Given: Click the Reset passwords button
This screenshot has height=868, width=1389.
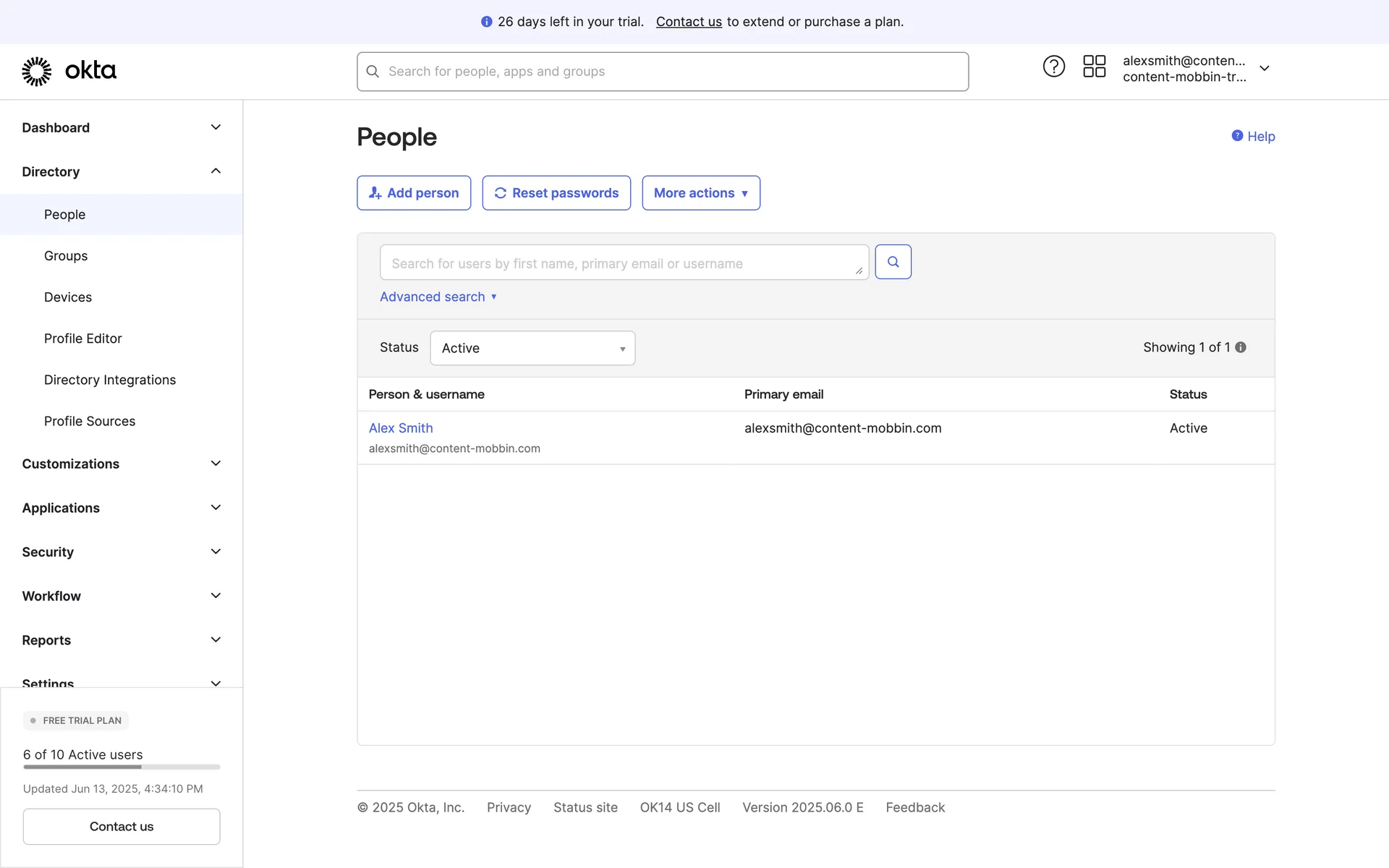Looking at the screenshot, I should 556,193.
